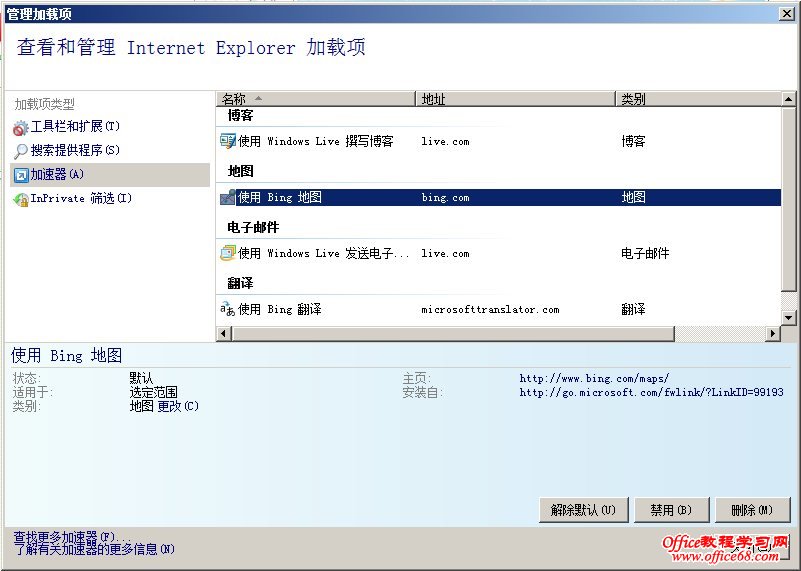
Task: Open http://www.bing.com/maps/ homepage link
Action: pos(594,378)
